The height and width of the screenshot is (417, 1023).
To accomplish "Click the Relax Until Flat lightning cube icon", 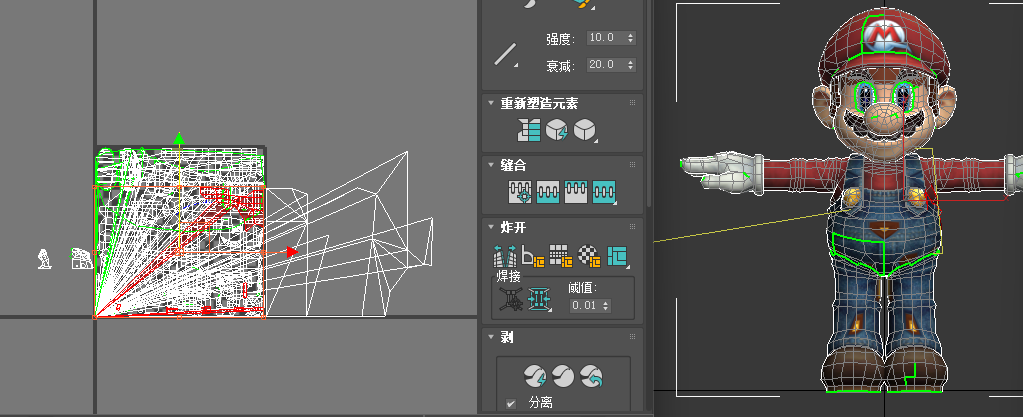I will [x=557, y=131].
